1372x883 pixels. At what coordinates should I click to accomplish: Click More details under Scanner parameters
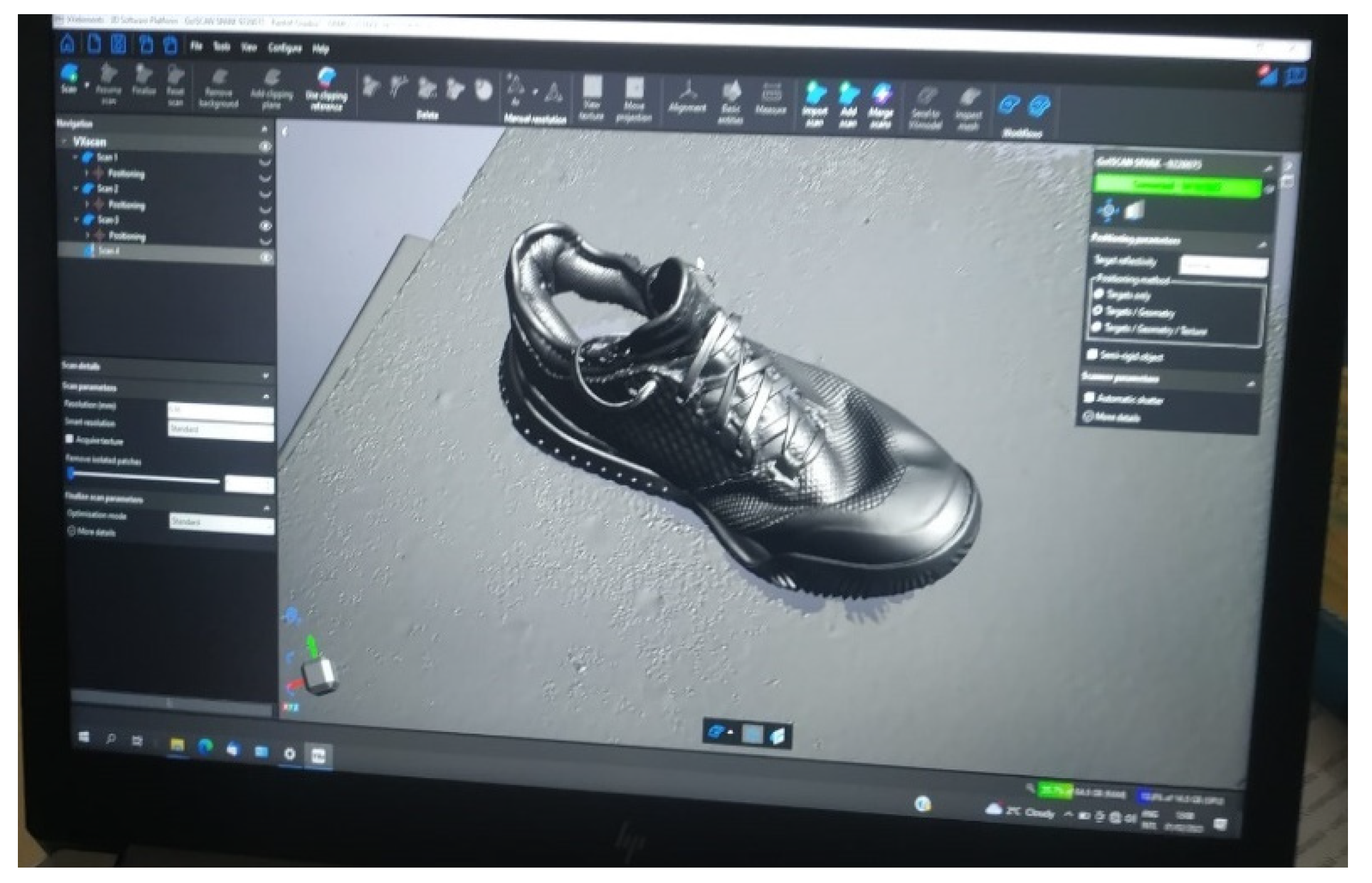click(x=1113, y=417)
